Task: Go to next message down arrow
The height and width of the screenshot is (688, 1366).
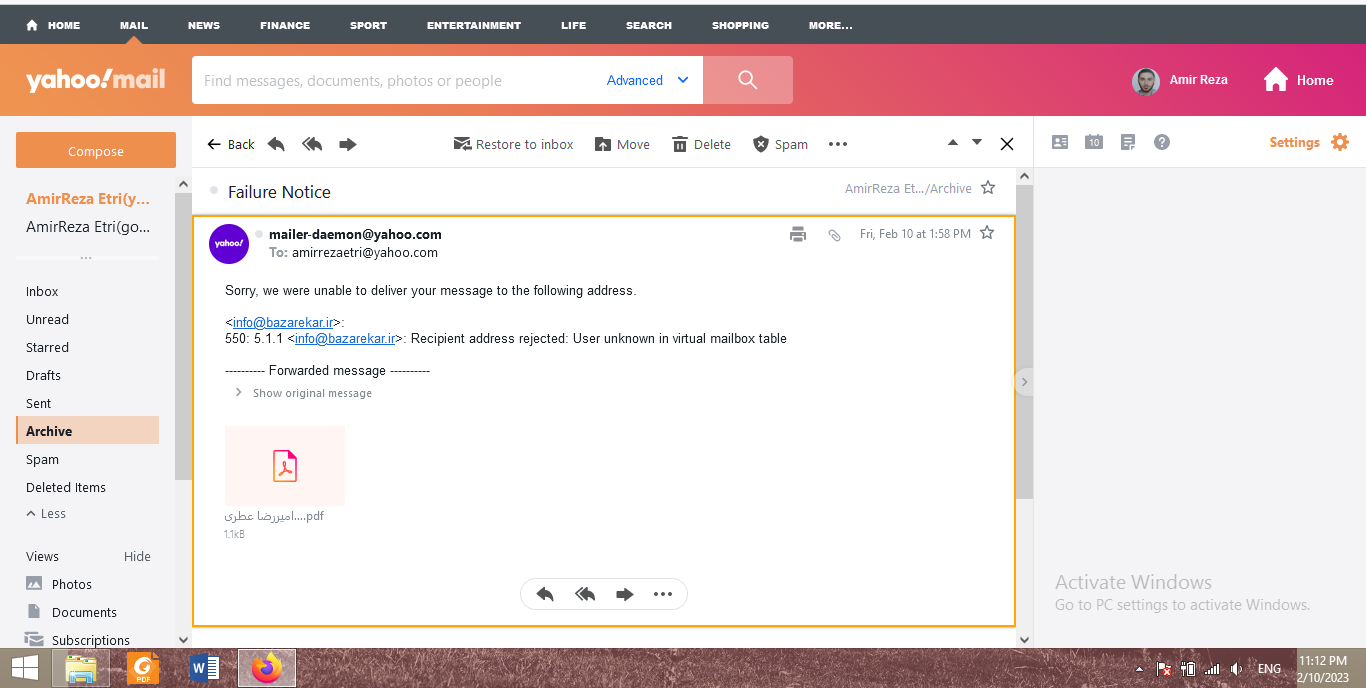Action: coord(977,142)
